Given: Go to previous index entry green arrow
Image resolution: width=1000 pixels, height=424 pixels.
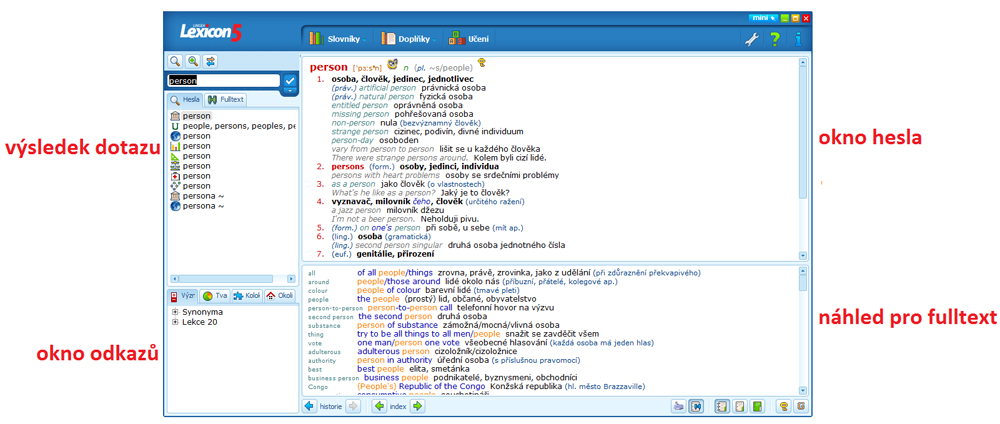Looking at the screenshot, I should [379, 407].
